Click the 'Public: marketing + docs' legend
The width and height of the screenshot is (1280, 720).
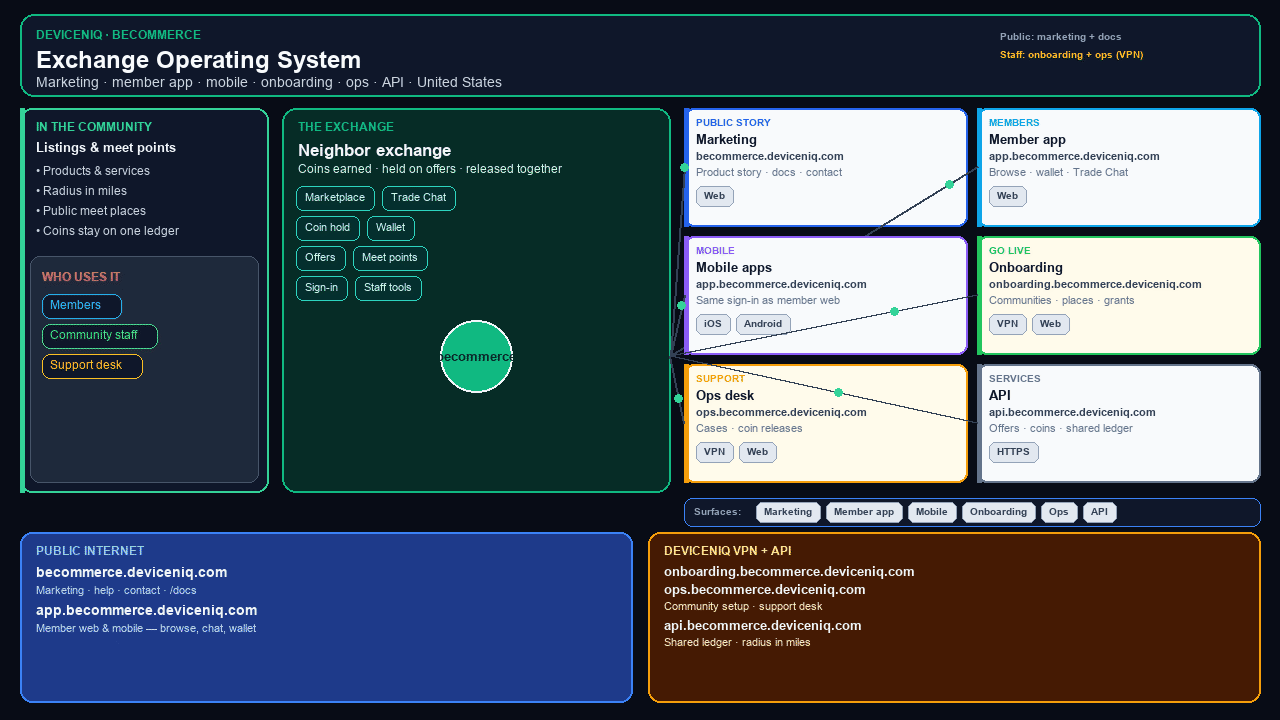[1060, 37]
